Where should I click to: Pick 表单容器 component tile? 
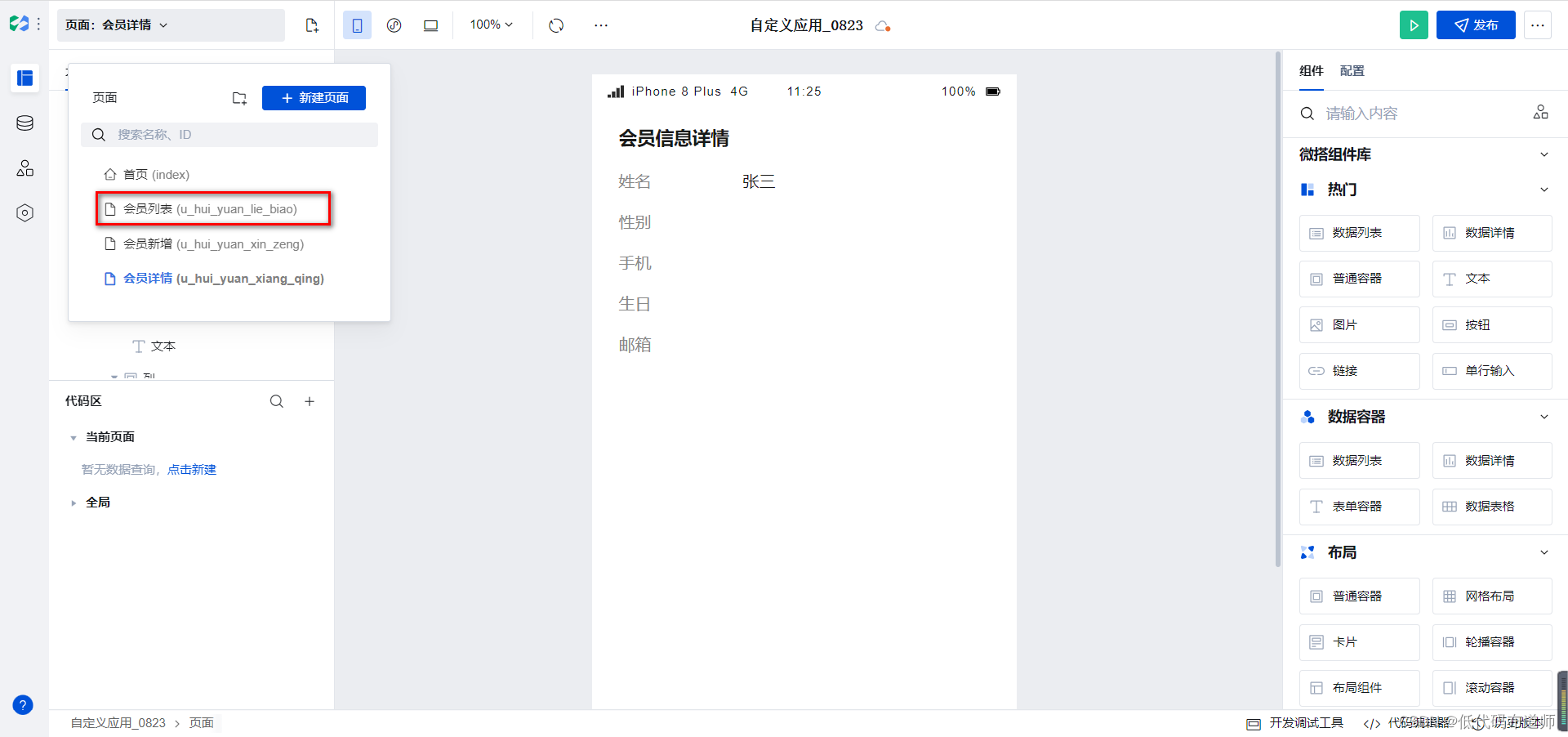point(1360,507)
